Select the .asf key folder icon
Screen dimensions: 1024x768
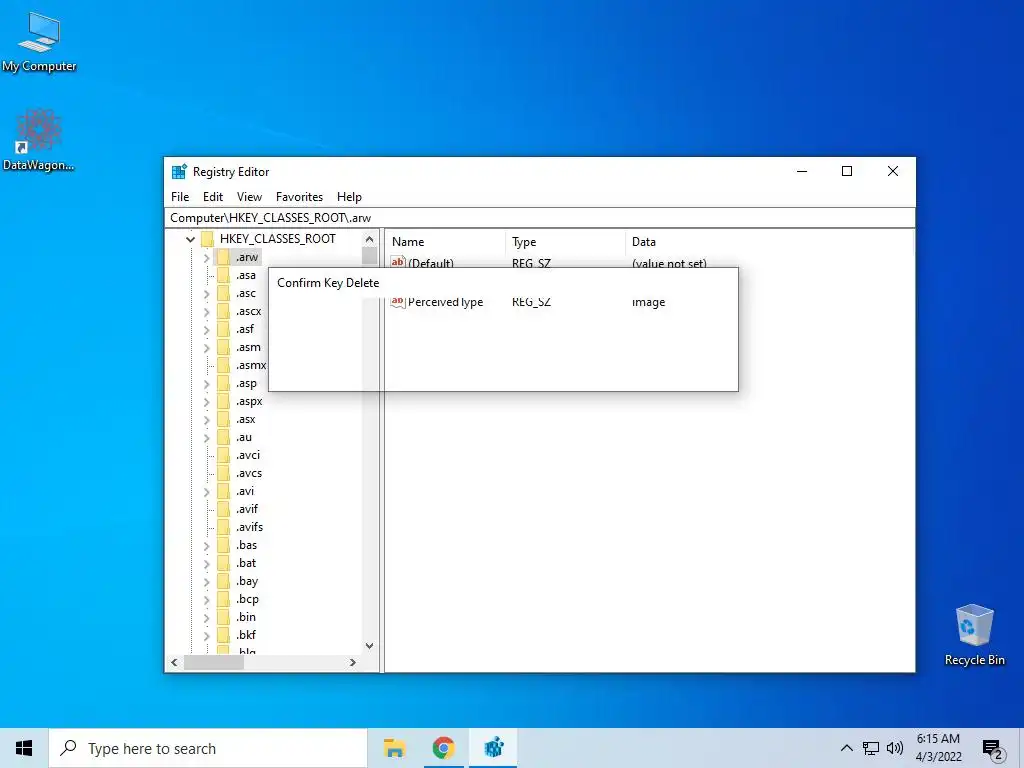(223, 329)
